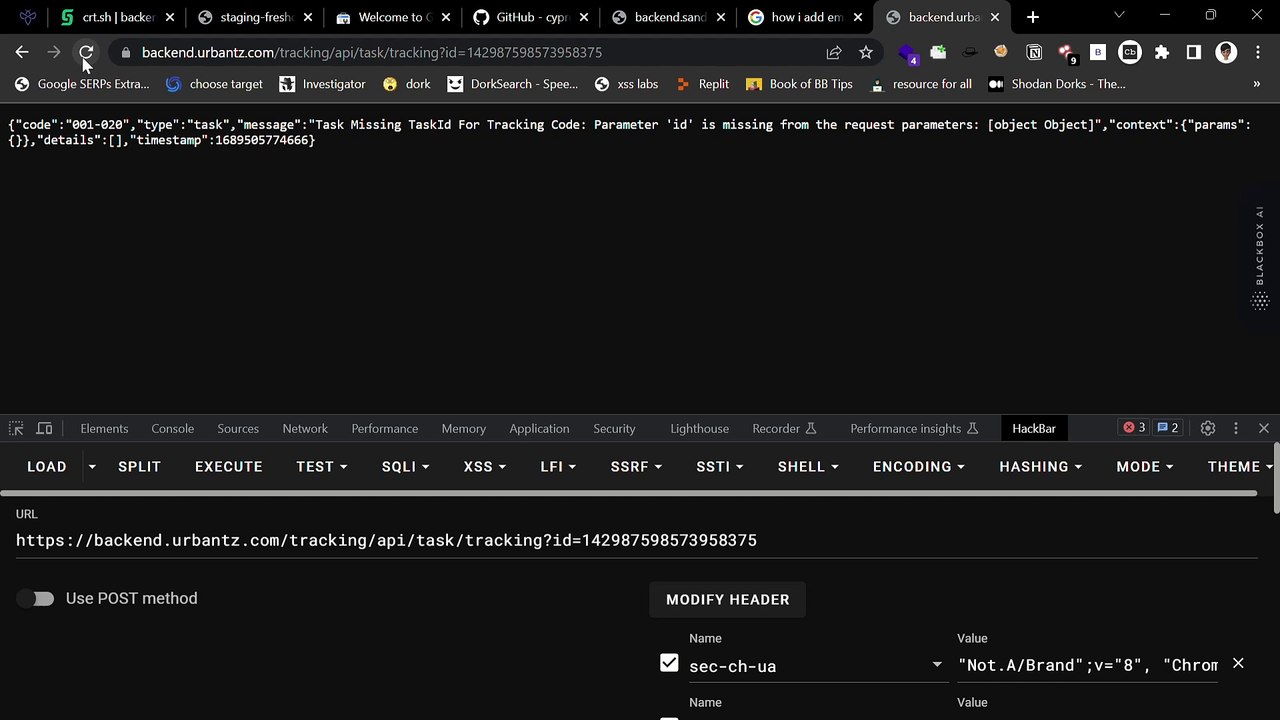Open the Security DevTools tab
The image size is (1280, 720).
click(x=614, y=428)
